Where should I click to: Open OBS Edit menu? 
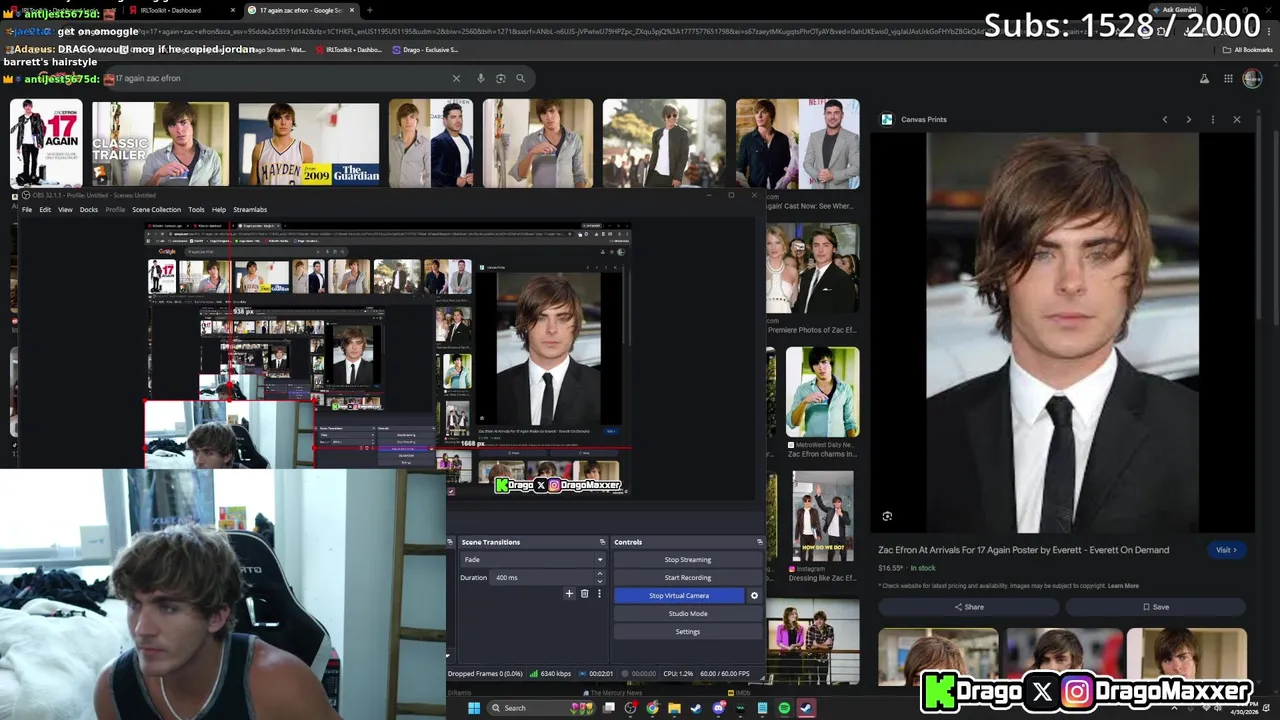click(45, 210)
